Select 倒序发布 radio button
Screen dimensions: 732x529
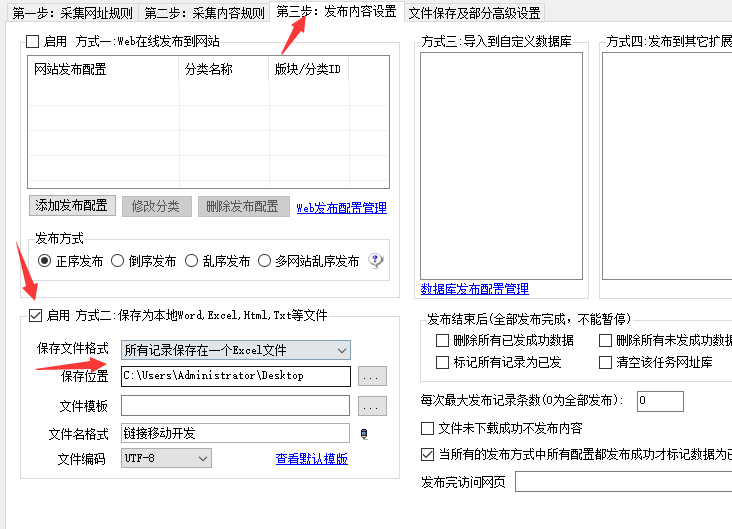coord(117,261)
